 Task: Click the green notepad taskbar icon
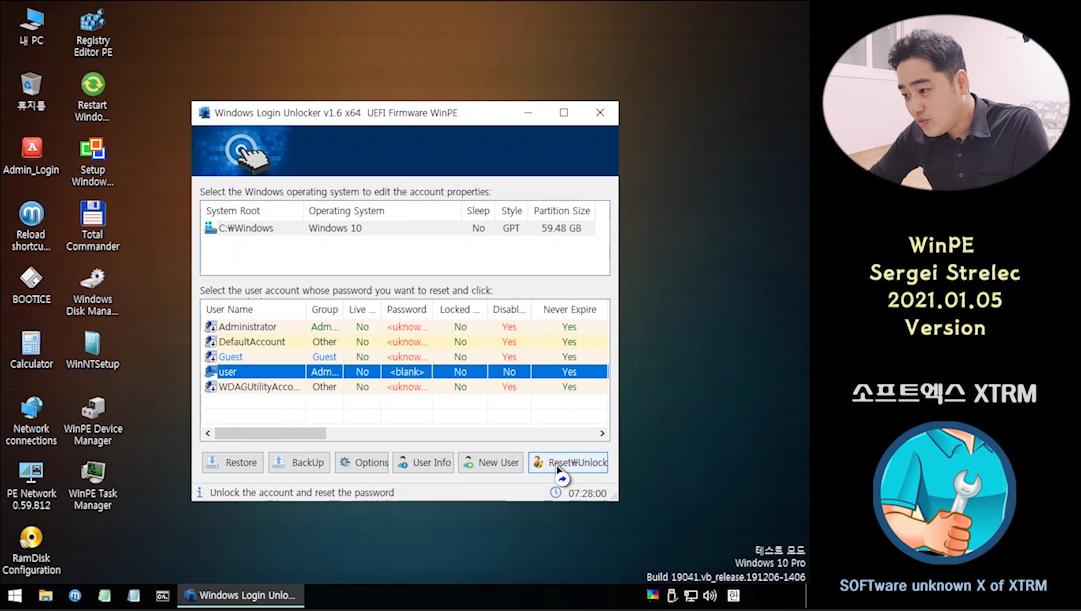pyautogui.click(x=104, y=595)
